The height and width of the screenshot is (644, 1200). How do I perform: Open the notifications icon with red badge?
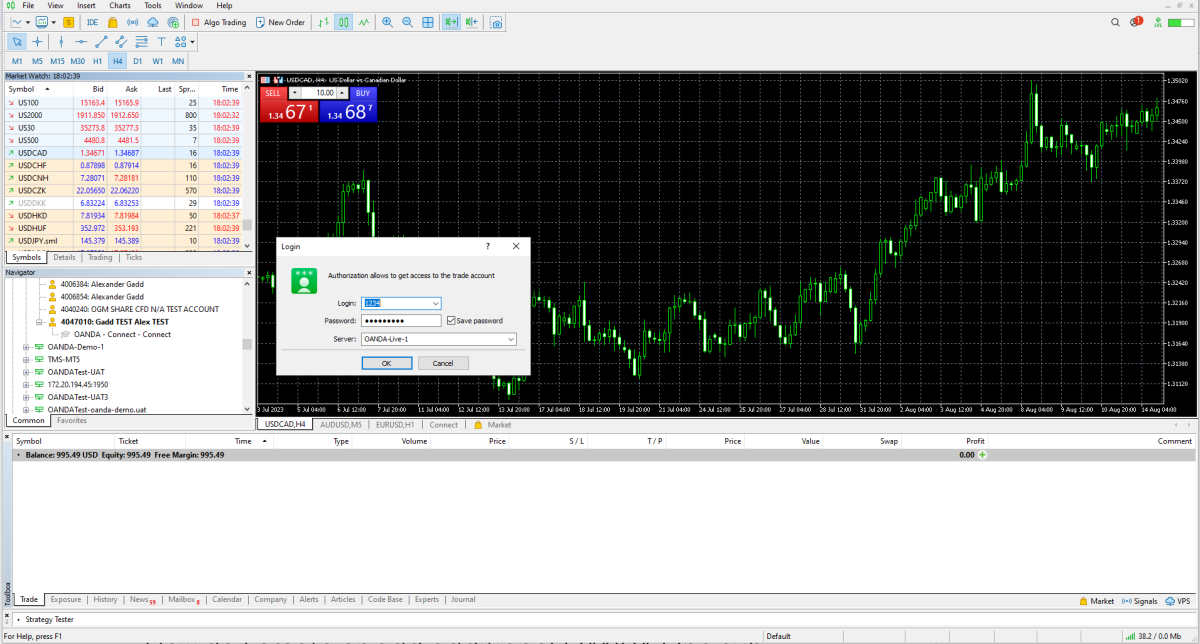click(1136, 22)
